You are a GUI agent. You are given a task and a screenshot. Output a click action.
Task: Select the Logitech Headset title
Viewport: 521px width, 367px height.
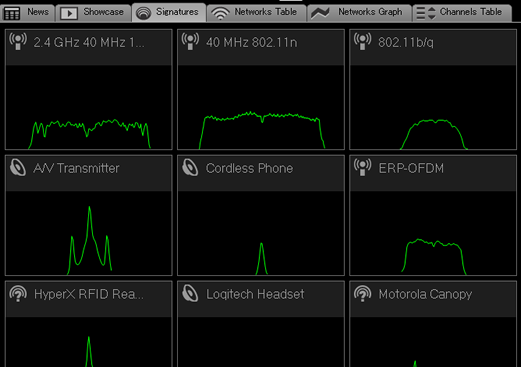pyautogui.click(x=255, y=294)
